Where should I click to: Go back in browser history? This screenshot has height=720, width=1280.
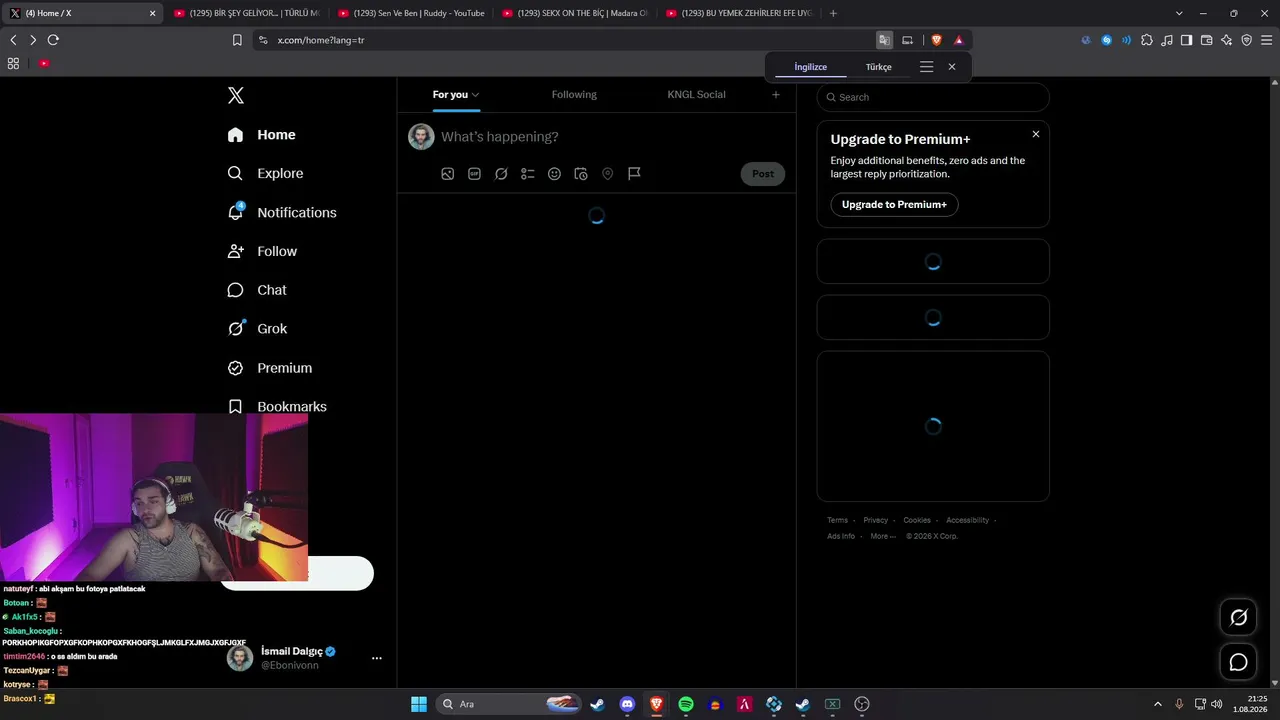pos(13,40)
